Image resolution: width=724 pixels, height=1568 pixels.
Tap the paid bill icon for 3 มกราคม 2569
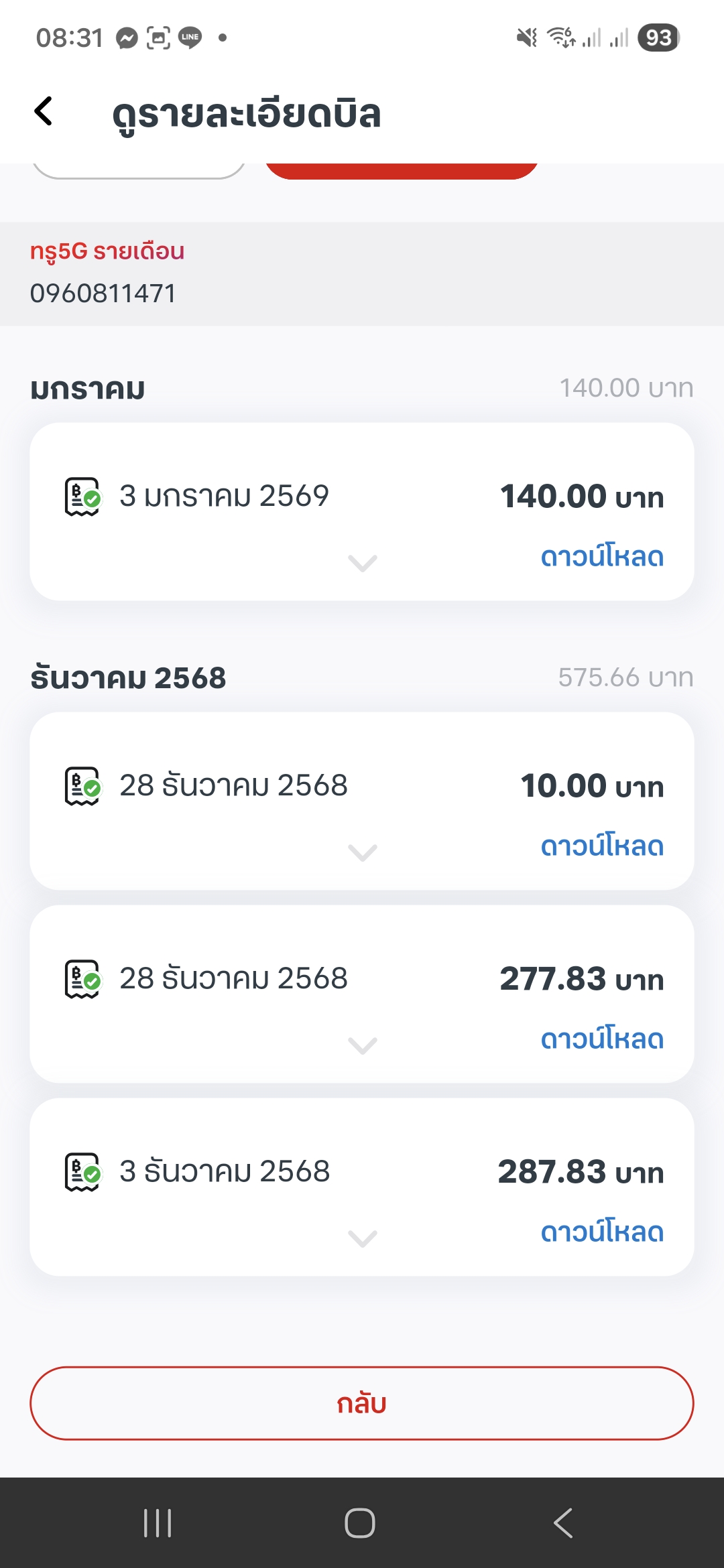coord(82,497)
